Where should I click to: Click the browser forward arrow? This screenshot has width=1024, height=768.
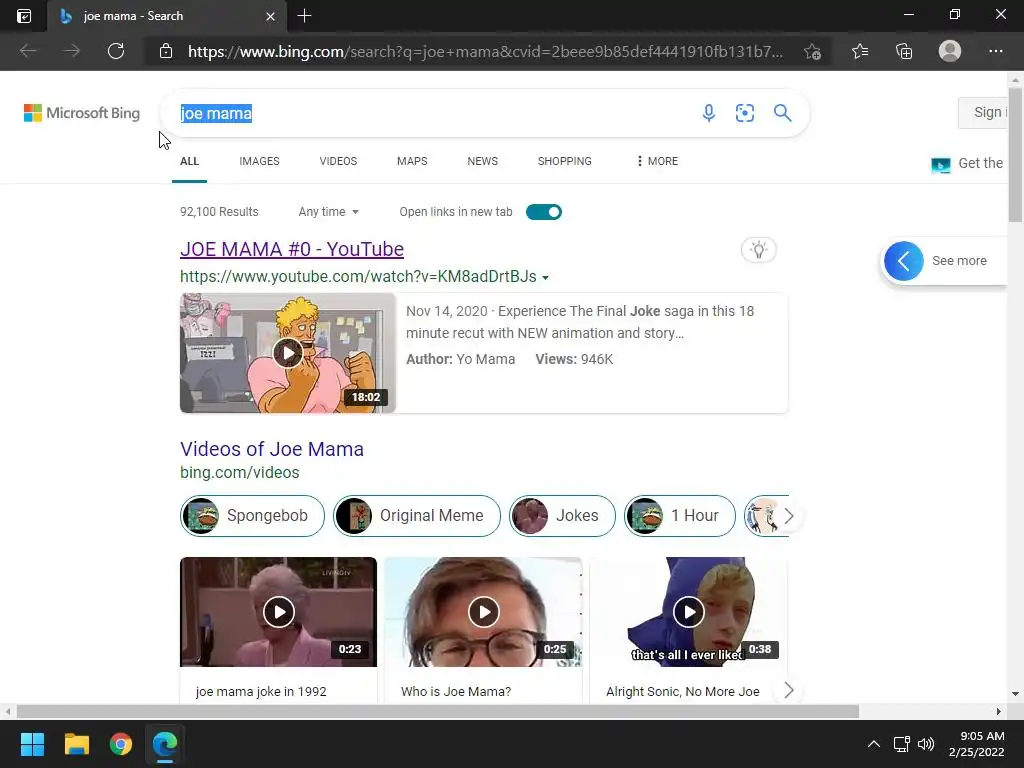[72, 51]
